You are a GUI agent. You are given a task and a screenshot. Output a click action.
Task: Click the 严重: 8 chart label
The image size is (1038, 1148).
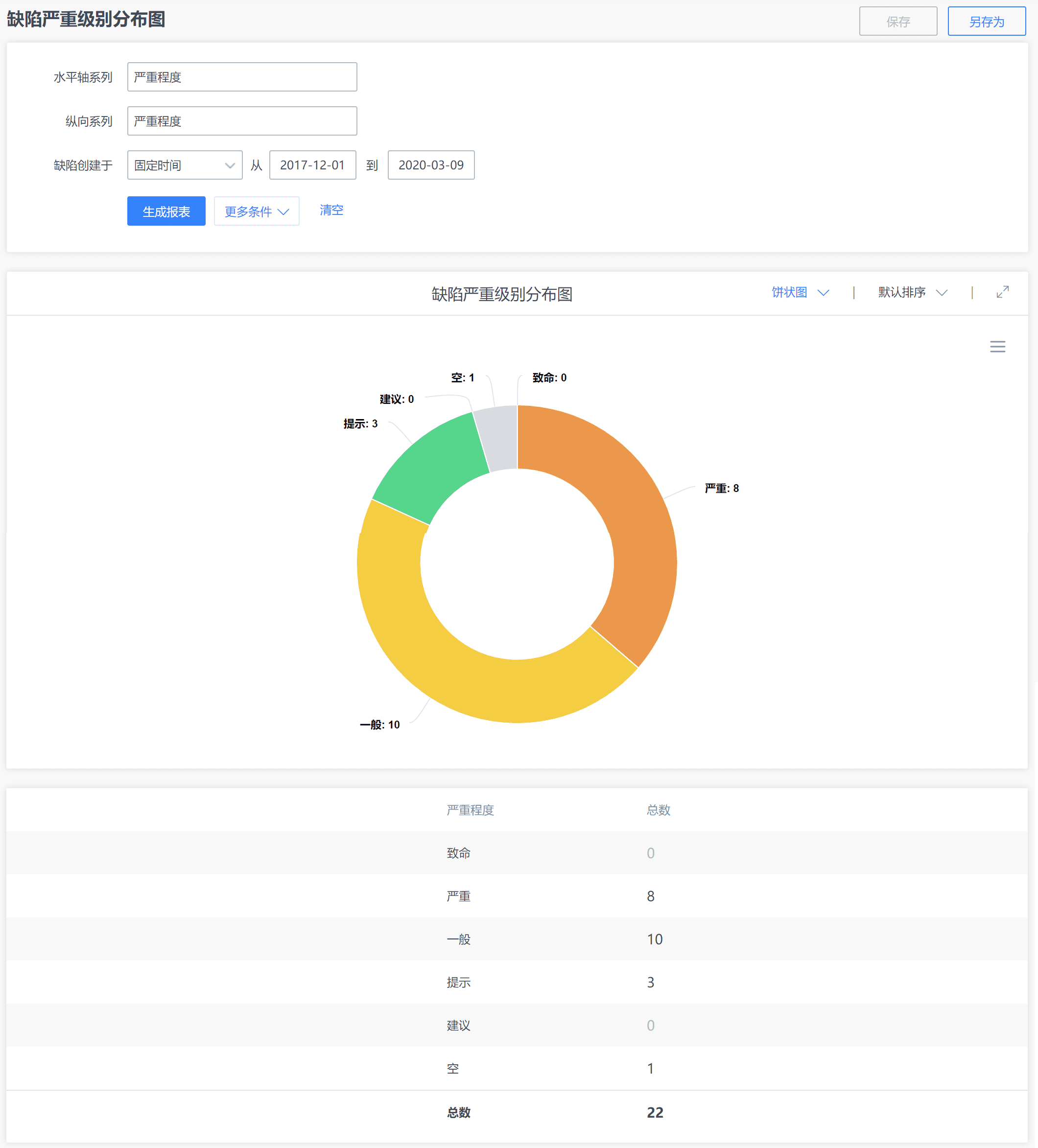click(721, 488)
